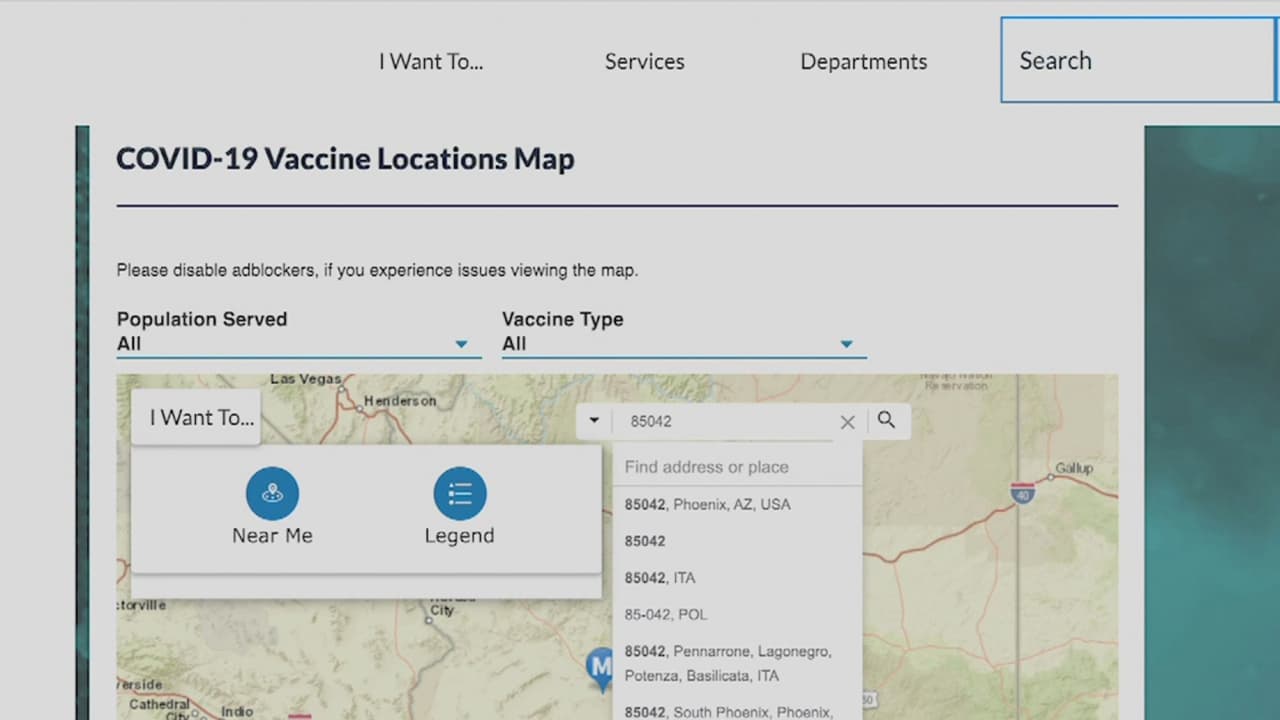1280x720 pixels.
Task: Click the Interstate 40 shield on map
Action: (1022, 493)
